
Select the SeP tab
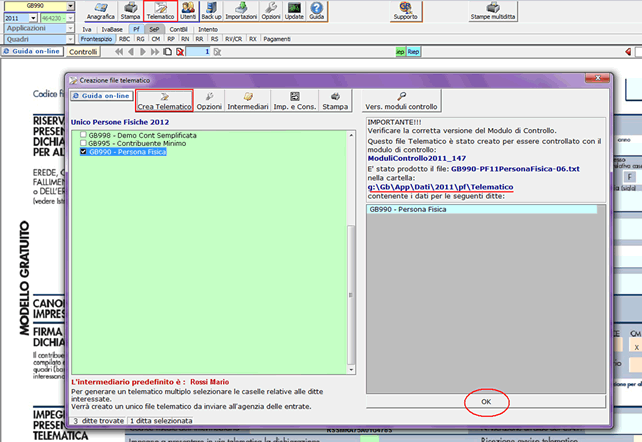tap(154, 29)
